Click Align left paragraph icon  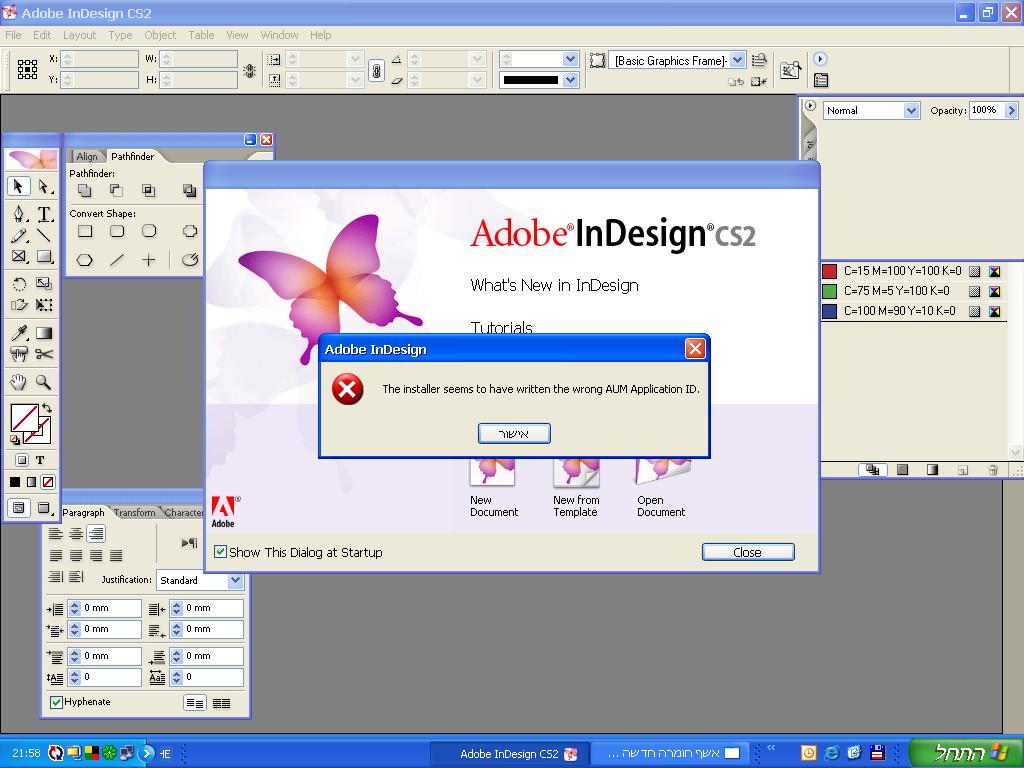click(56, 534)
